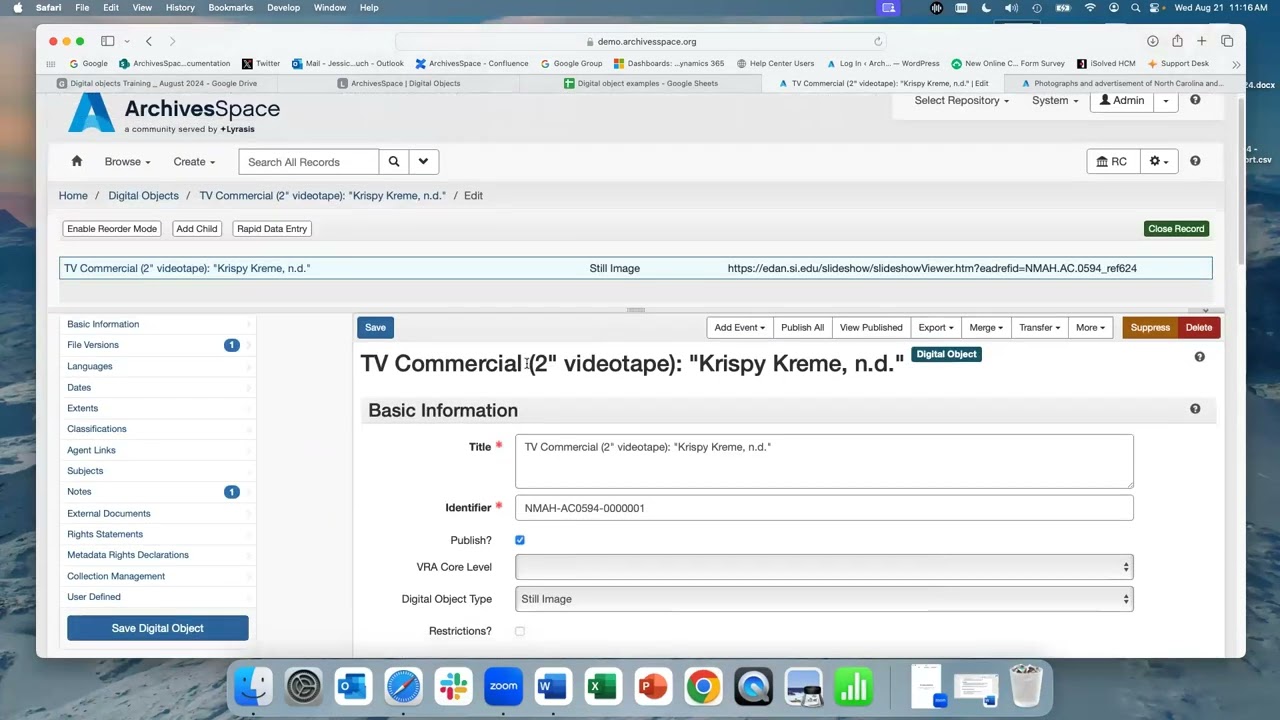
Task: Open the Create dropdown menu
Action: [x=194, y=162]
